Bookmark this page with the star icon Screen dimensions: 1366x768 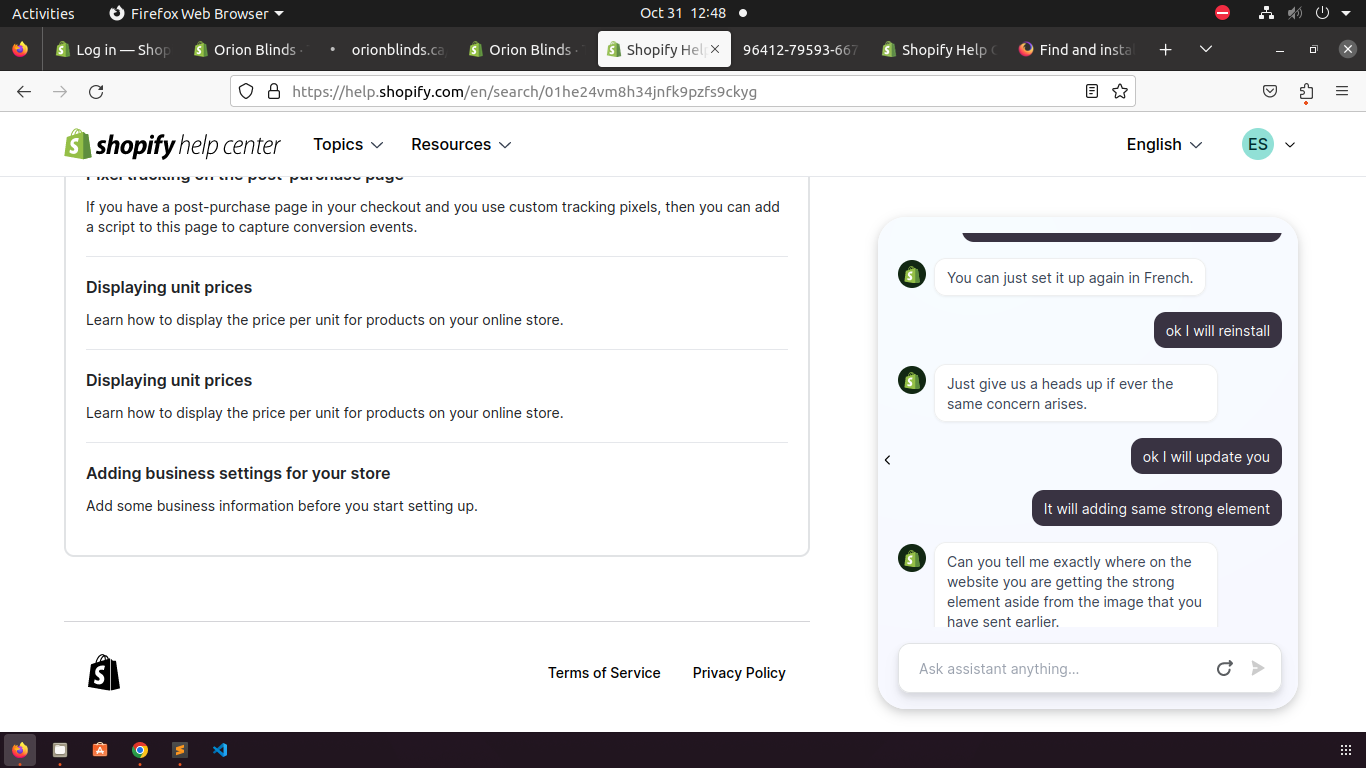pyautogui.click(x=1120, y=92)
